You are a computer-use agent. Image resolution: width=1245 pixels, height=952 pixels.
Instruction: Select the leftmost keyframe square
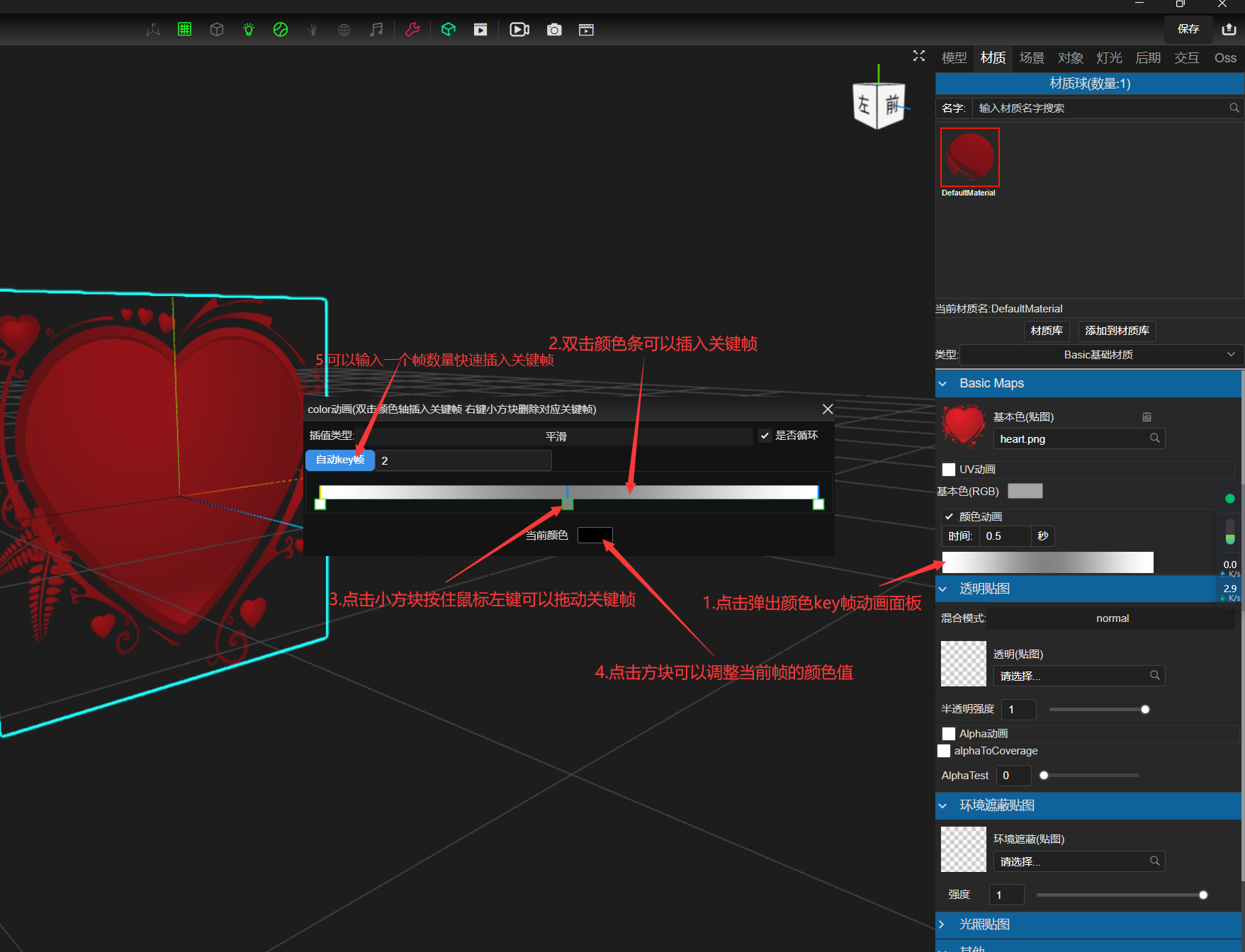coord(320,504)
